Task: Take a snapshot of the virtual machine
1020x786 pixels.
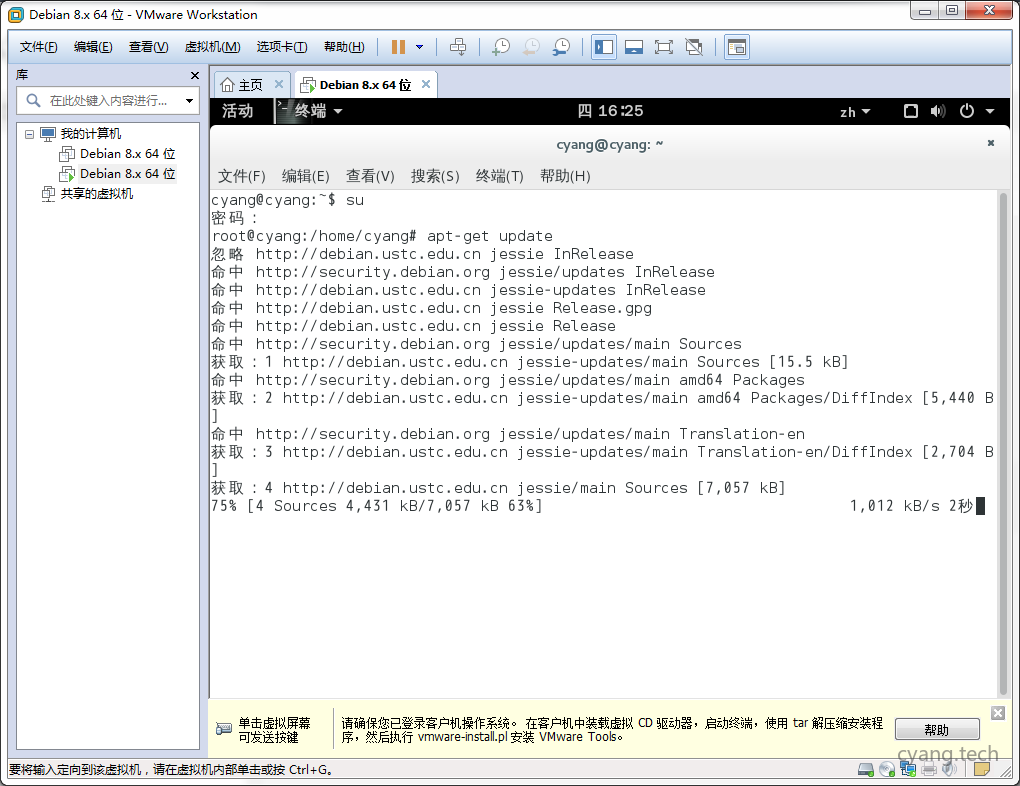Action: click(501, 47)
